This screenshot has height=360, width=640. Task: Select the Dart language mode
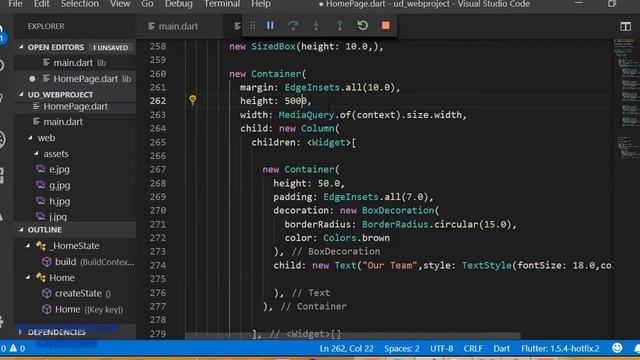(501, 349)
